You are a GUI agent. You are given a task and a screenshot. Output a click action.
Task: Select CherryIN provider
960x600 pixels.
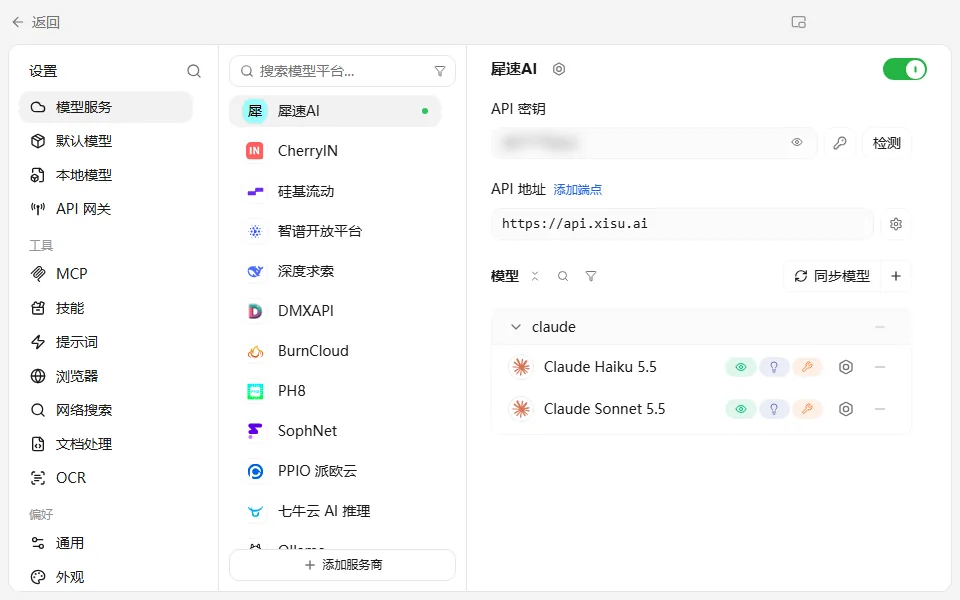coord(336,151)
